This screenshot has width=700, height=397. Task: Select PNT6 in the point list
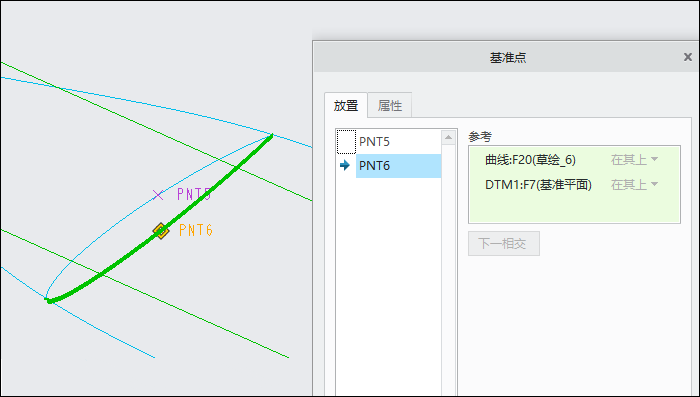tap(398, 166)
